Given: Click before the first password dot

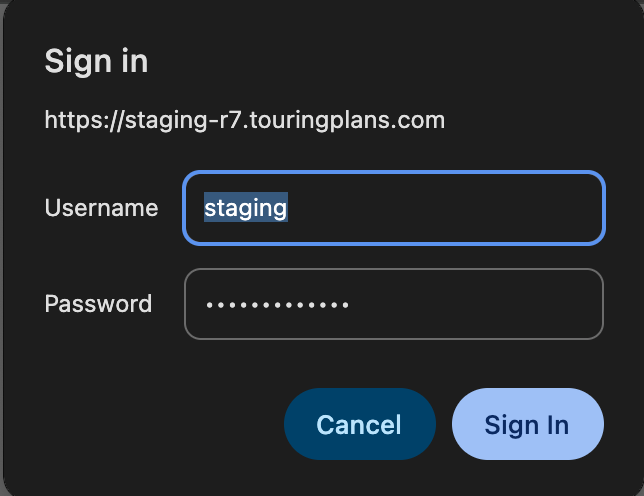Looking at the screenshot, I should tap(201, 304).
